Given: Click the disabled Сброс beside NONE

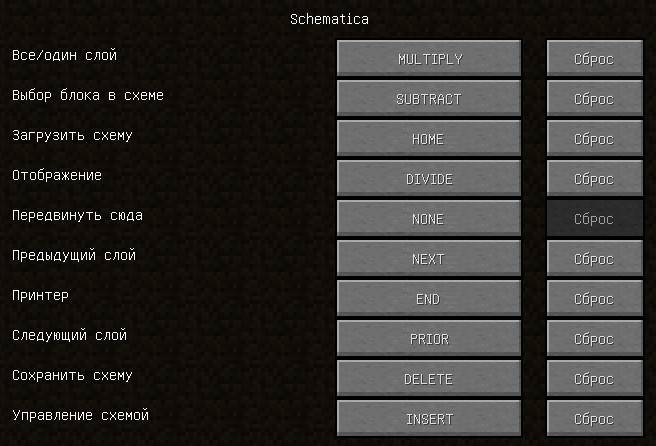Looking at the screenshot, I should click(594, 219).
